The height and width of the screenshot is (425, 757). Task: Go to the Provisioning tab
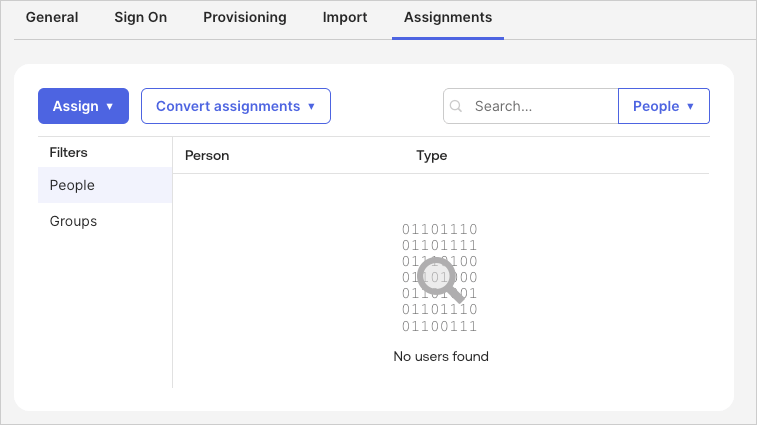[244, 18]
